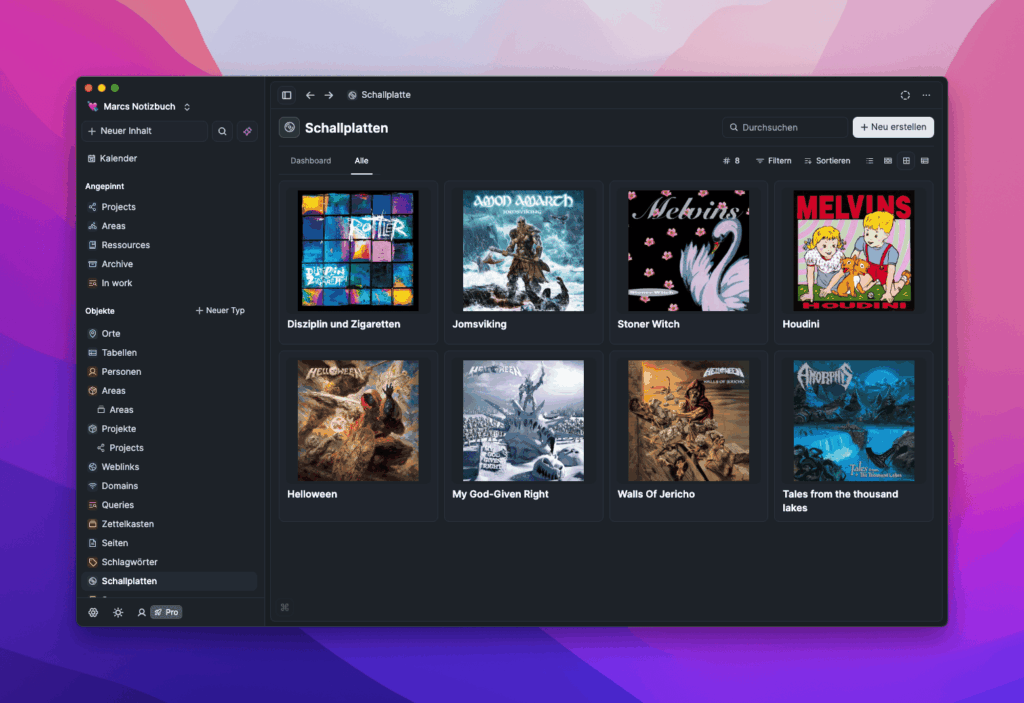Open the Jomsviking album card

click(x=524, y=263)
